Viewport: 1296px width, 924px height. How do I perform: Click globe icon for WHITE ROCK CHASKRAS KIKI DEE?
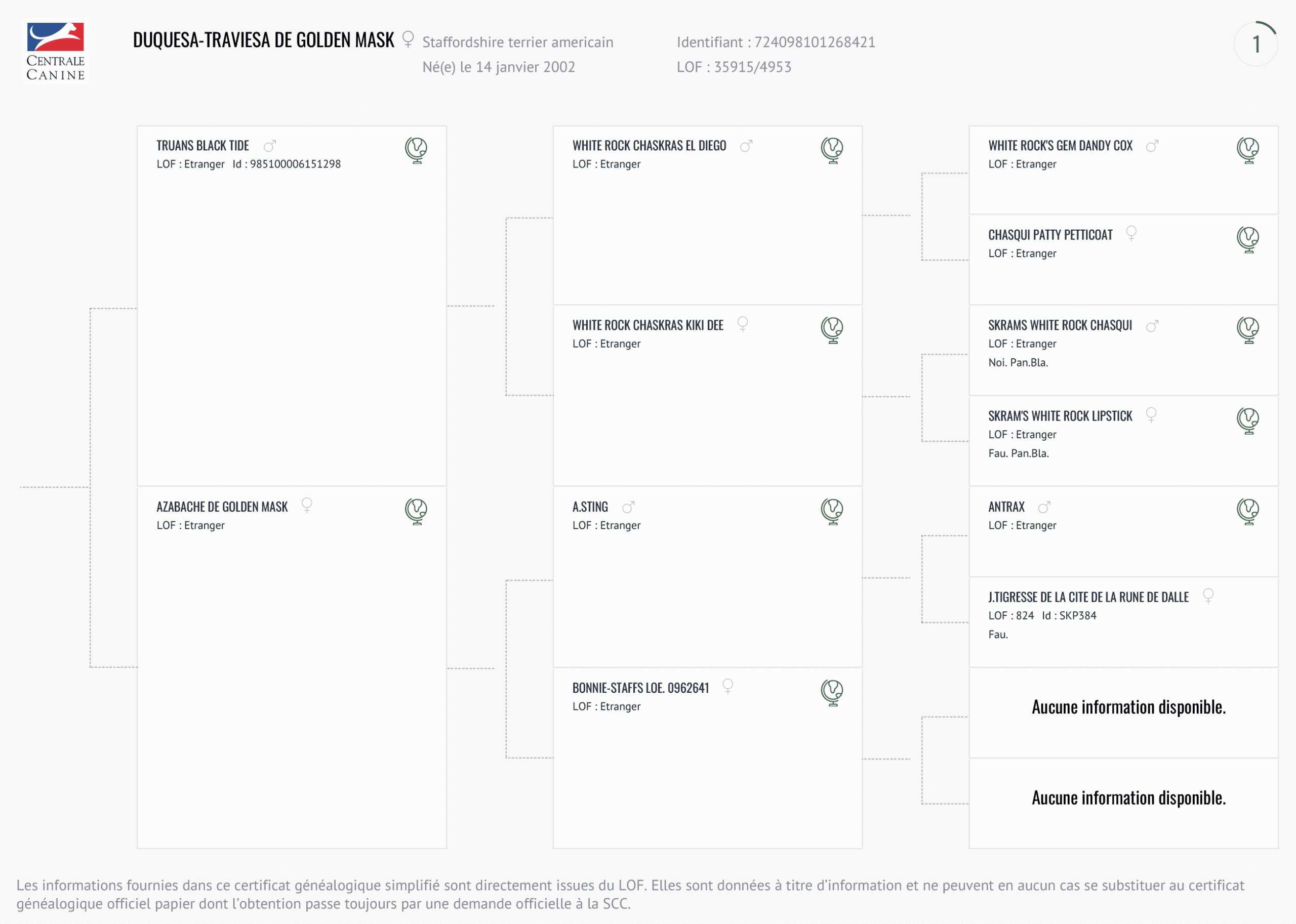tap(832, 330)
